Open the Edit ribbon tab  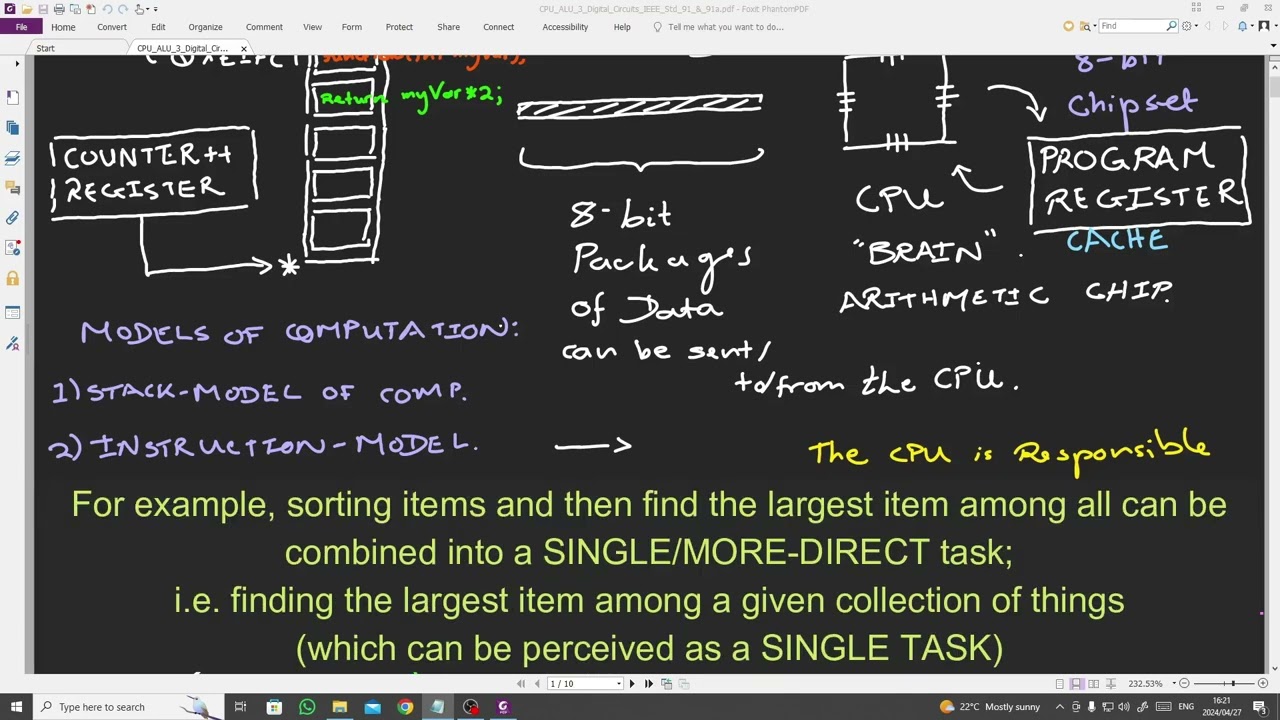[158, 27]
